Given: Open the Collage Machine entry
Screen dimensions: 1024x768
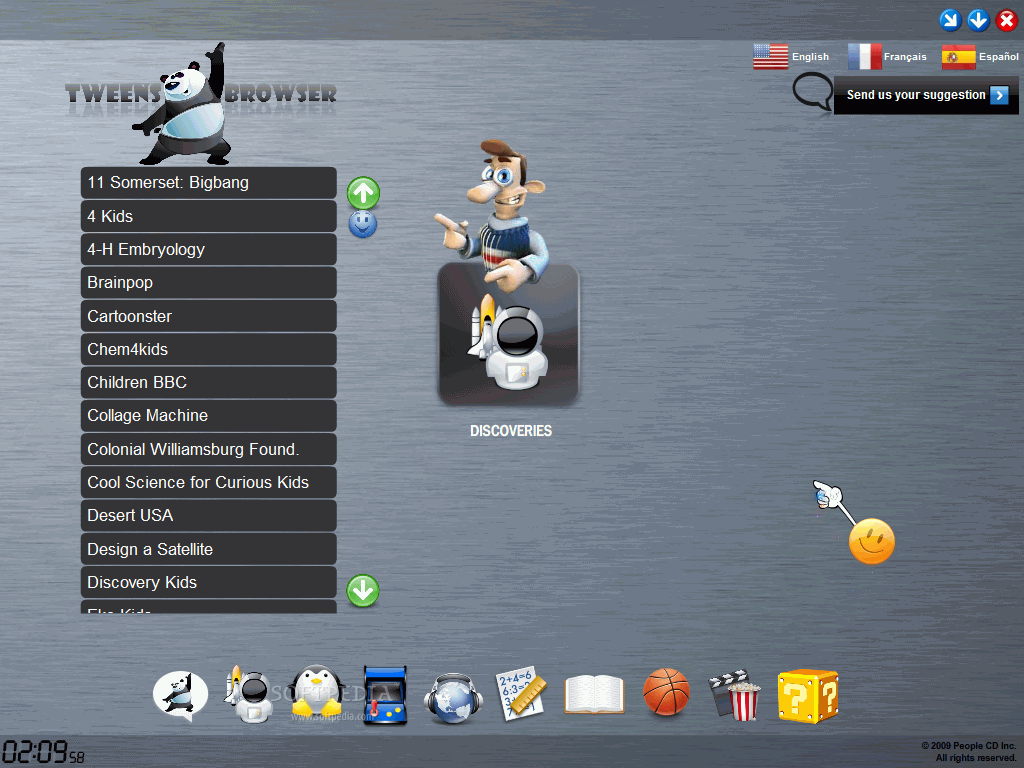Looking at the screenshot, I should tap(208, 416).
